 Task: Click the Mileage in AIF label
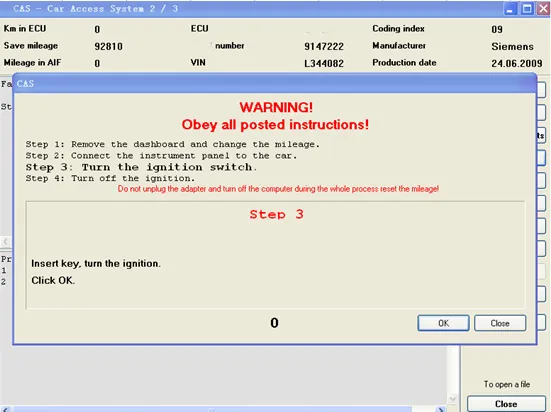(x=32, y=63)
